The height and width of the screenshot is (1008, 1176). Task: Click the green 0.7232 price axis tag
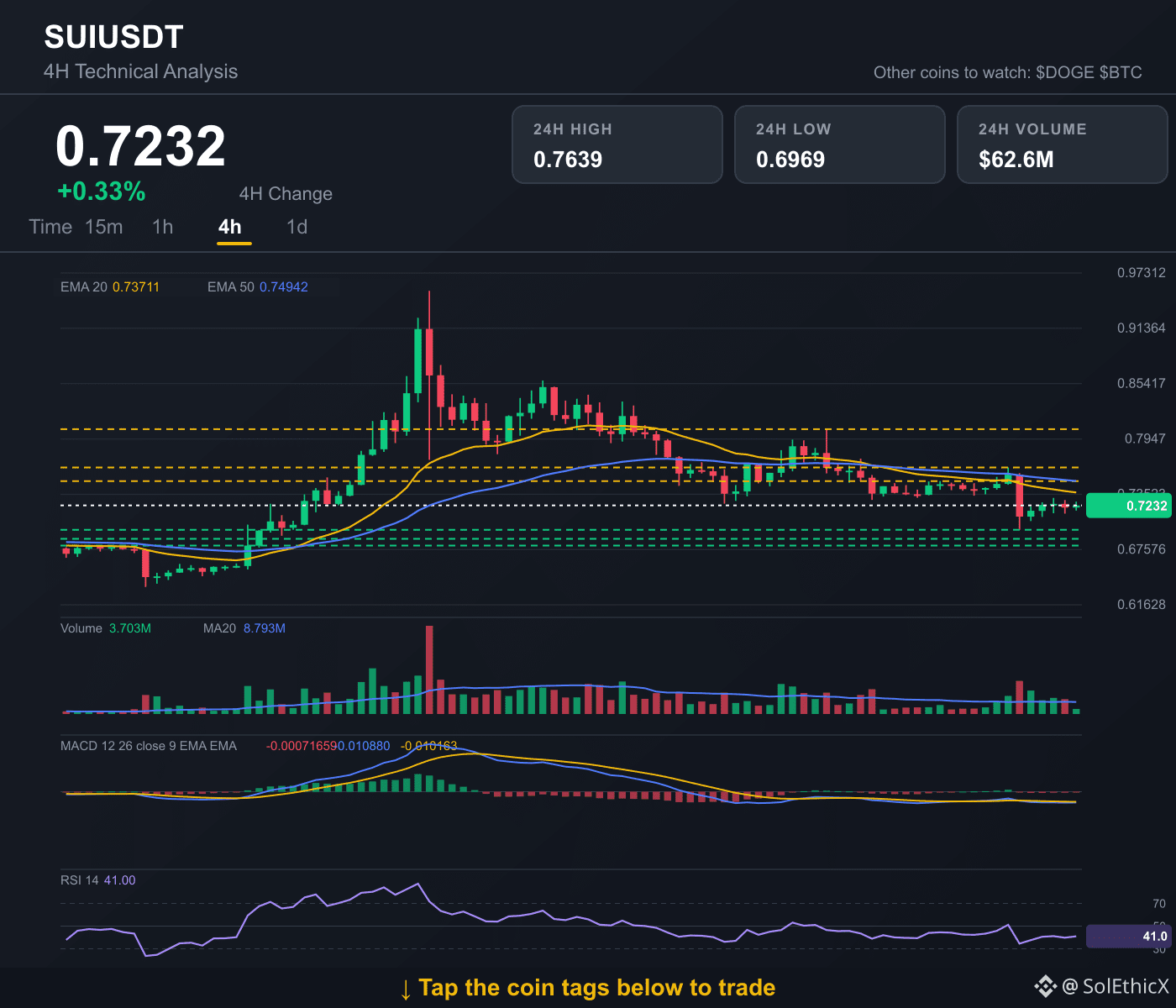pos(1128,506)
